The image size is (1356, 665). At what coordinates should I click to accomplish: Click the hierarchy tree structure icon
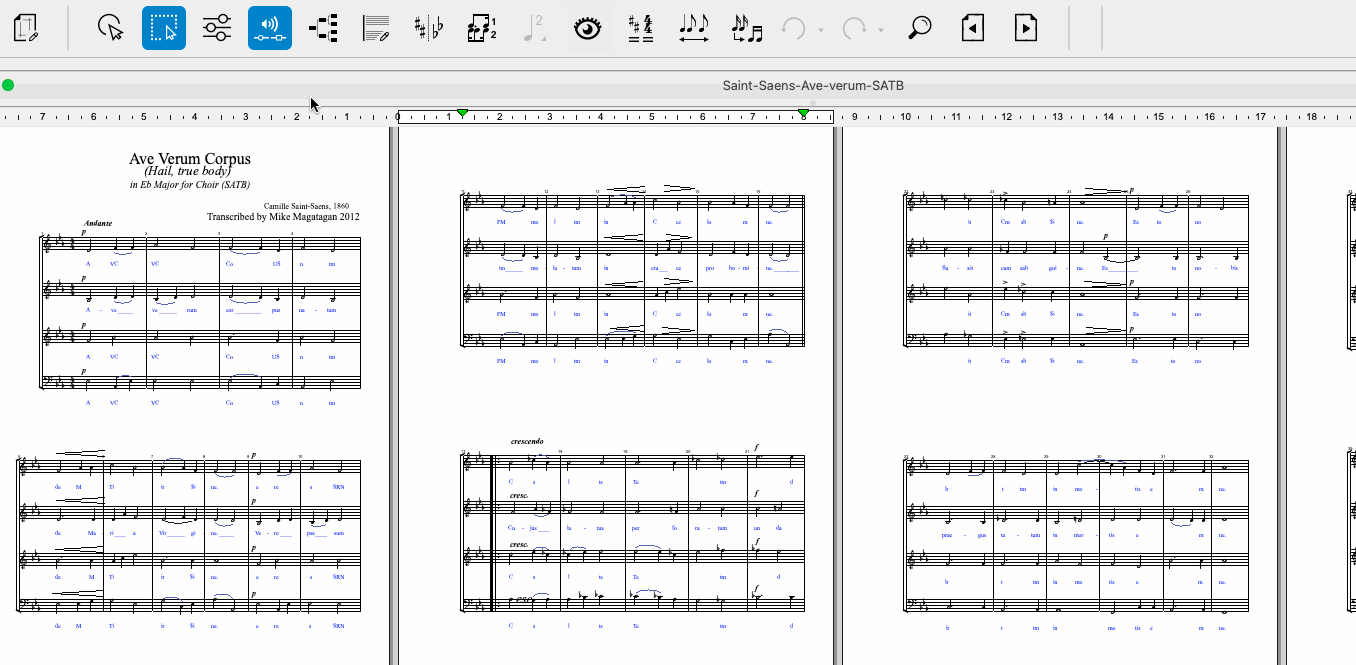(x=323, y=28)
